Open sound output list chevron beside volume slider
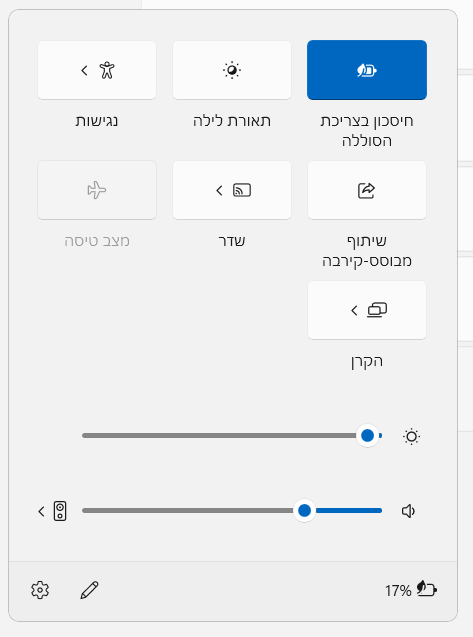 tap(41, 511)
